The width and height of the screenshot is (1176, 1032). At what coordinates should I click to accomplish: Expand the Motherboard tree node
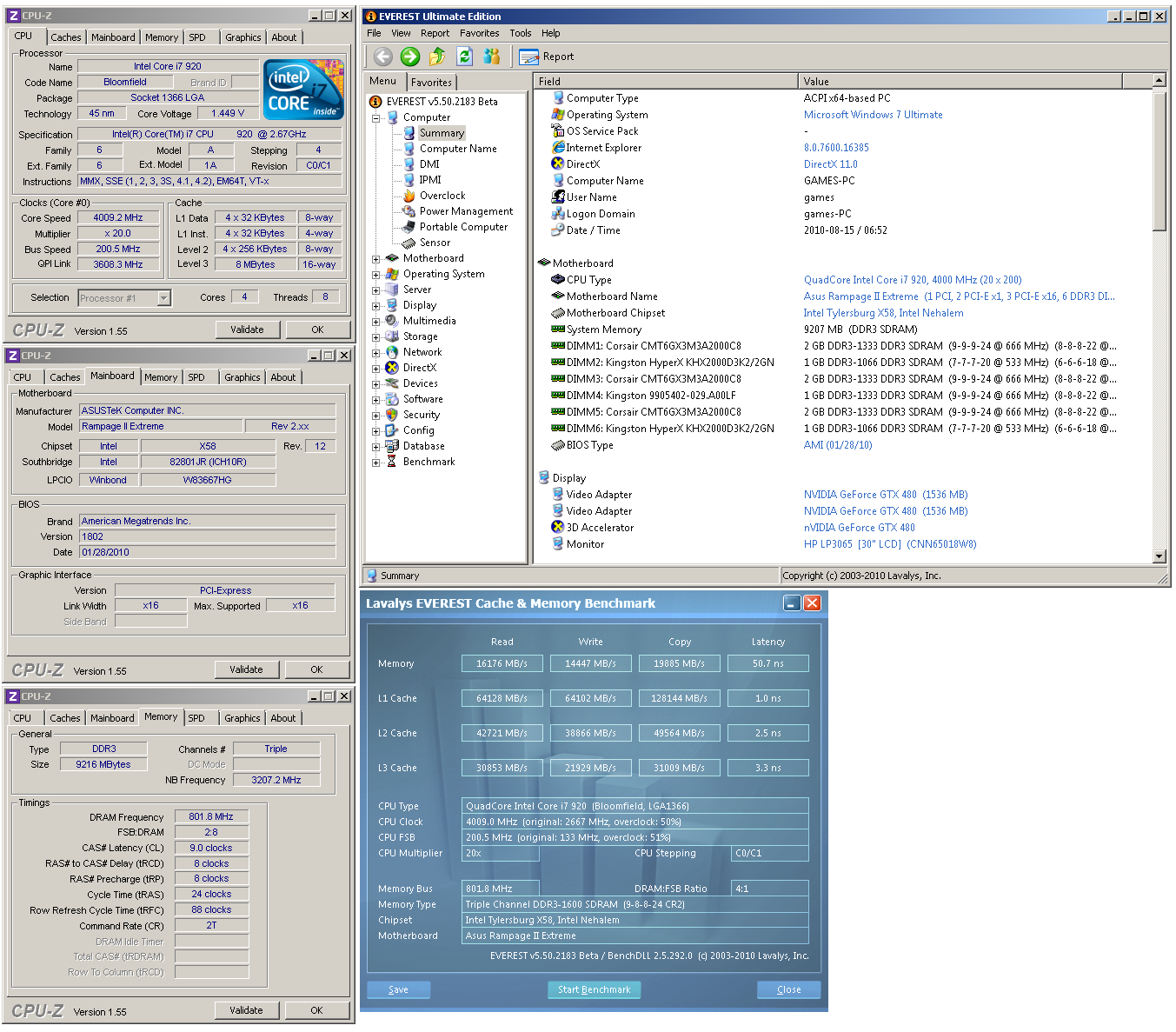(376, 258)
